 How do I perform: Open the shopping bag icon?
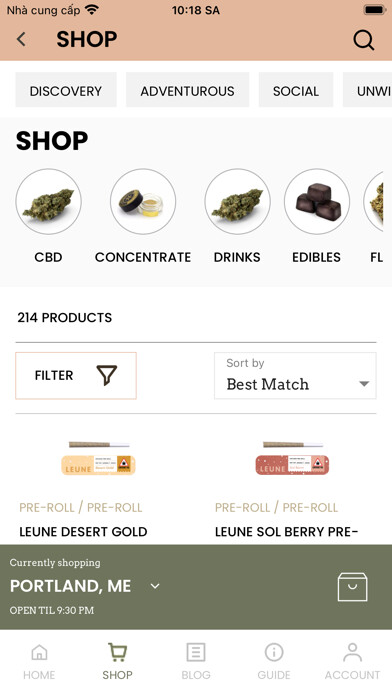coord(352,587)
